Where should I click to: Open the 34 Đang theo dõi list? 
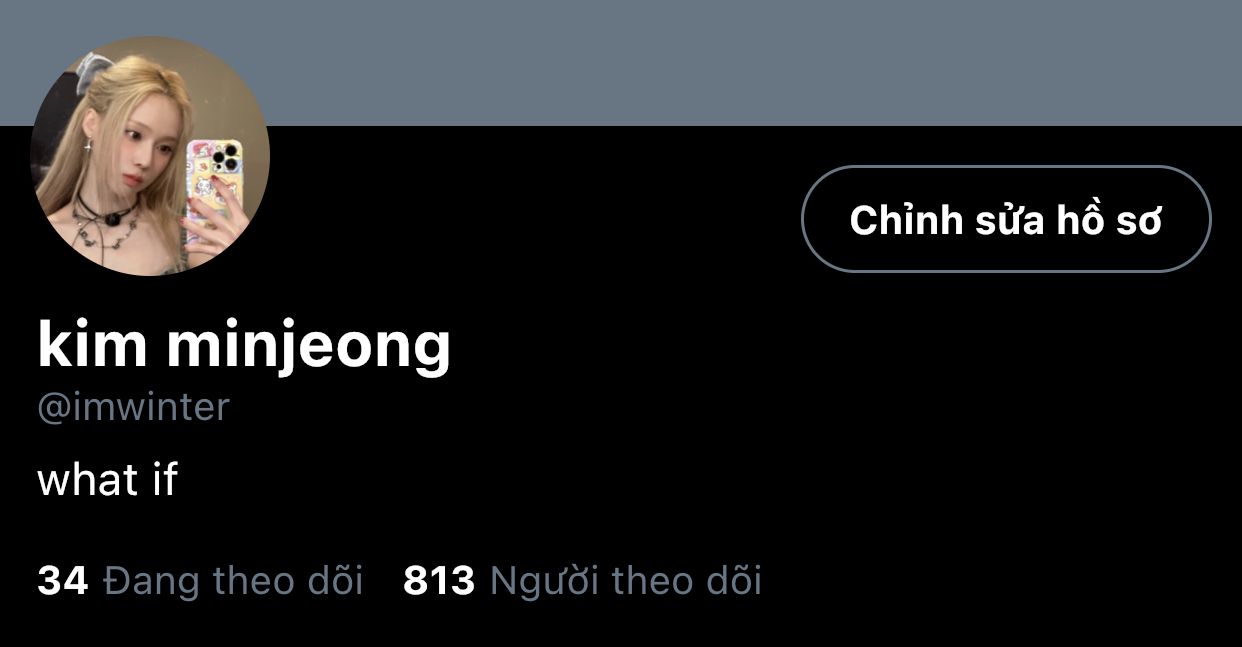200,580
